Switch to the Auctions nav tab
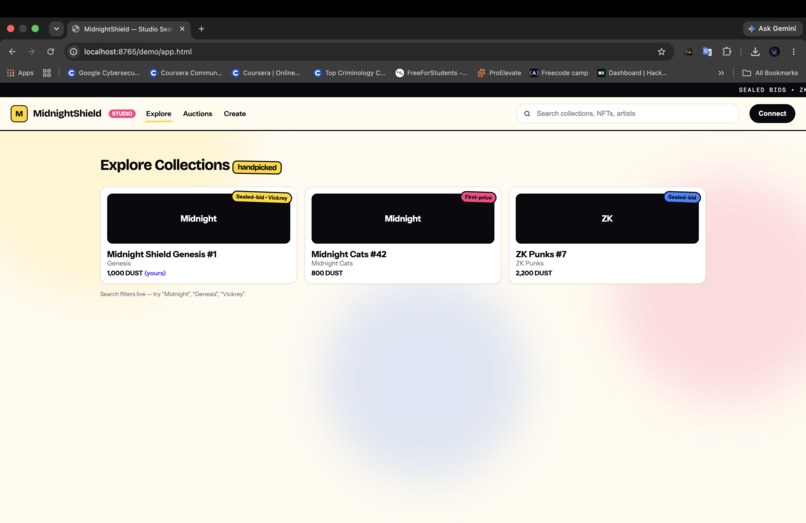 pyautogui.click(x=197, y=114)
